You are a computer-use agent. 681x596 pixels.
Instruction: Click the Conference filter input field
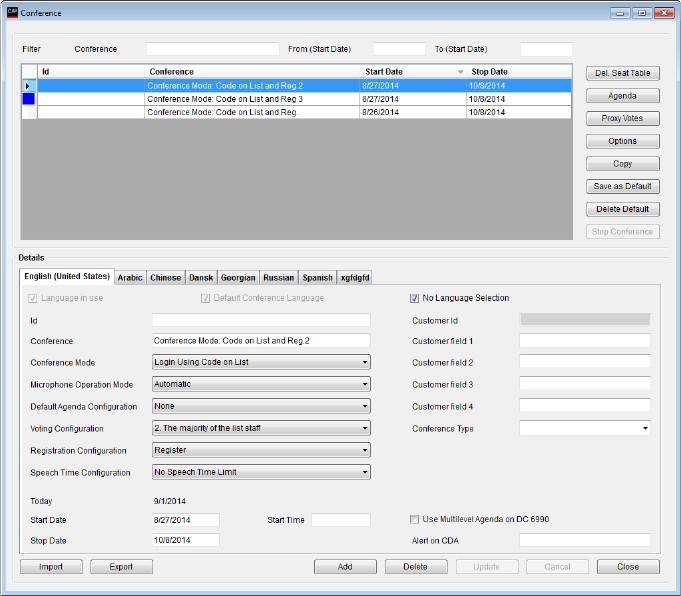(213, 49)
